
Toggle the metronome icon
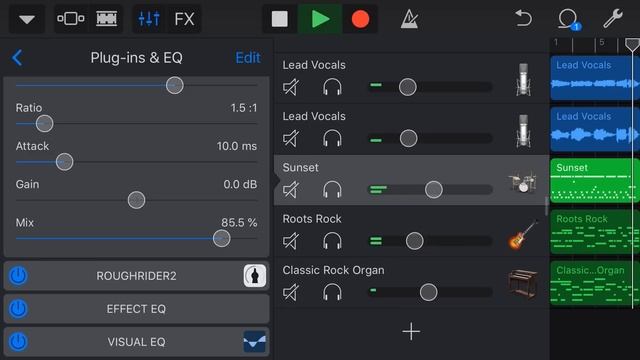[x=409, y=19]
